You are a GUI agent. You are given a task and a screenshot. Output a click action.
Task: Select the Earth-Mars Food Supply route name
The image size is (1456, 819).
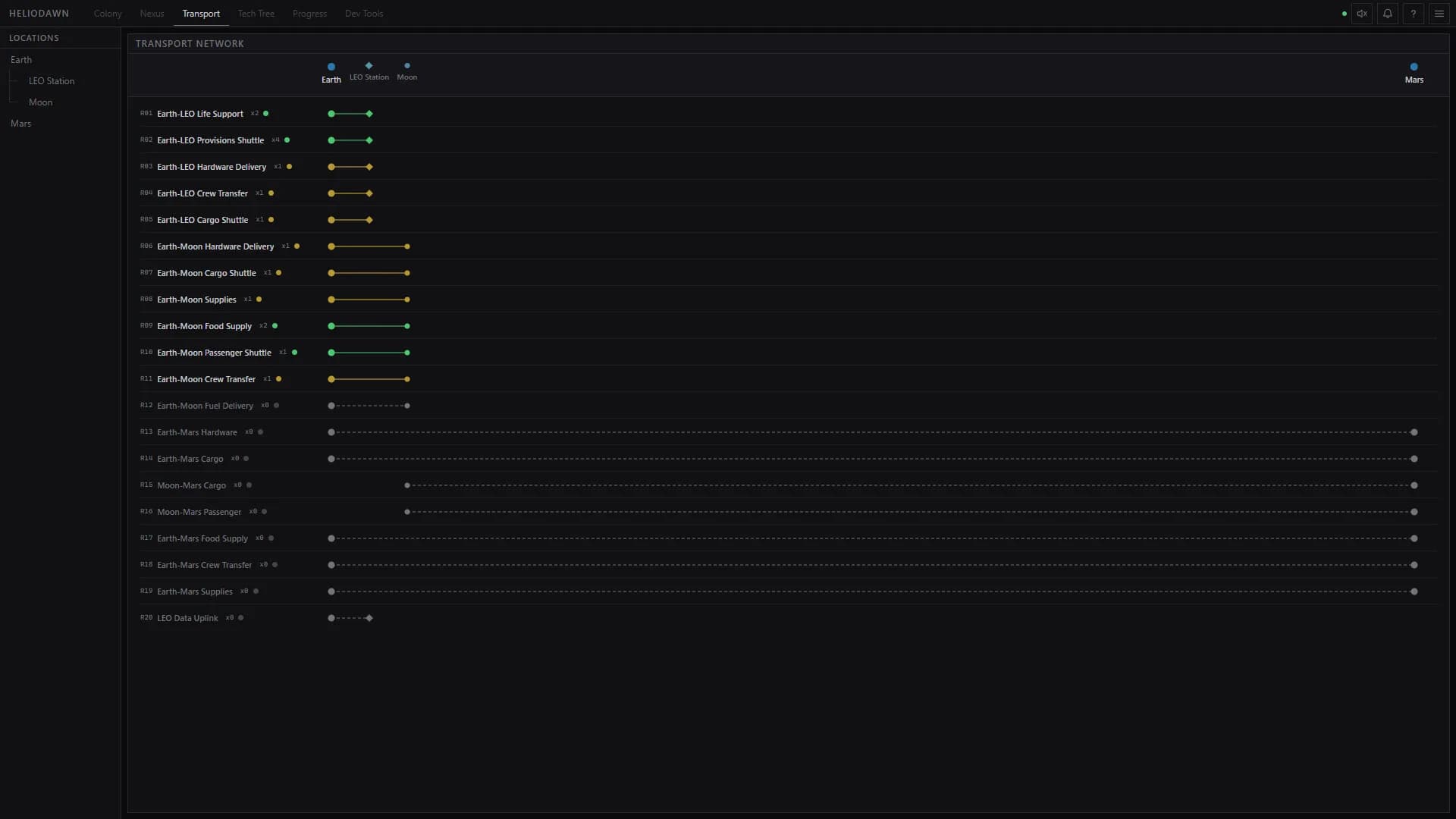tap(202, 538)
